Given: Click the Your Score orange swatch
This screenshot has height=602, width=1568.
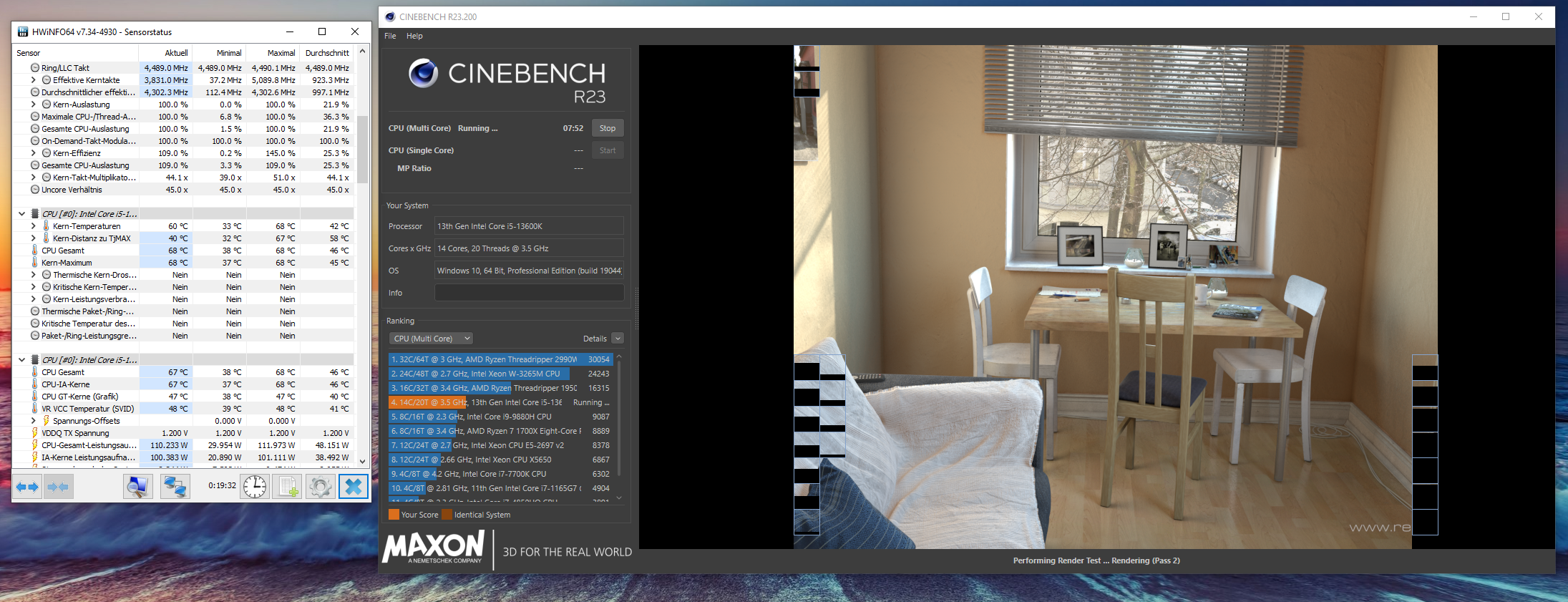Looking at the screenshot, I should 394,515.
